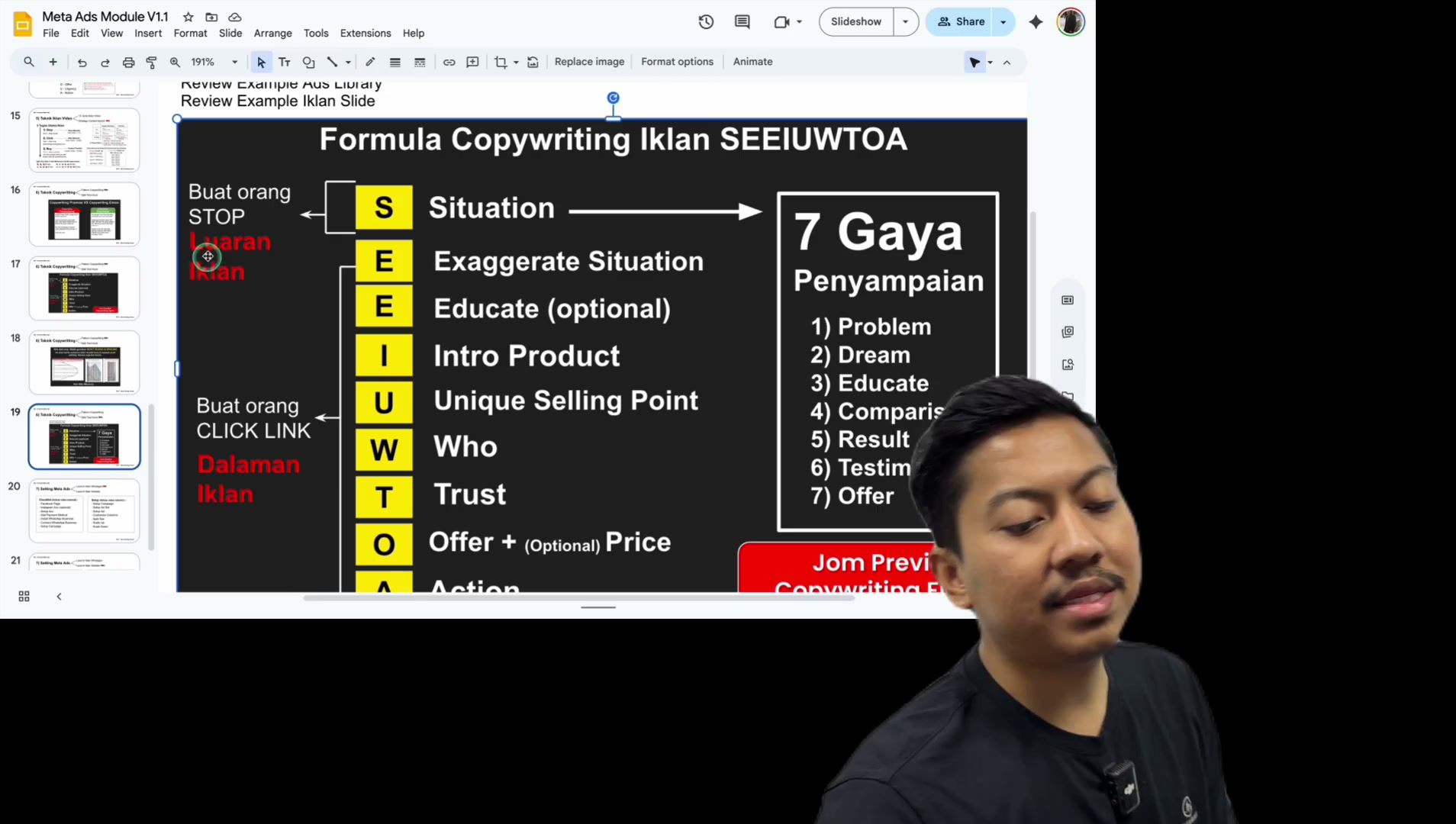Open the Animate panel
This screenshot has width=1456, height=824.
click(x=752, y=62)
